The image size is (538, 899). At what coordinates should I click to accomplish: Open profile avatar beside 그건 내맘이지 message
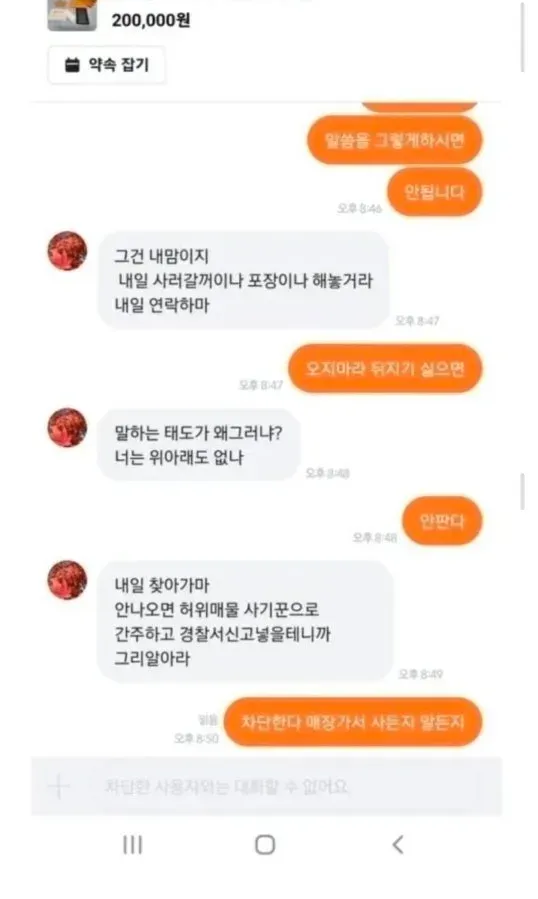pyautogui.click(x=67, y=251)
